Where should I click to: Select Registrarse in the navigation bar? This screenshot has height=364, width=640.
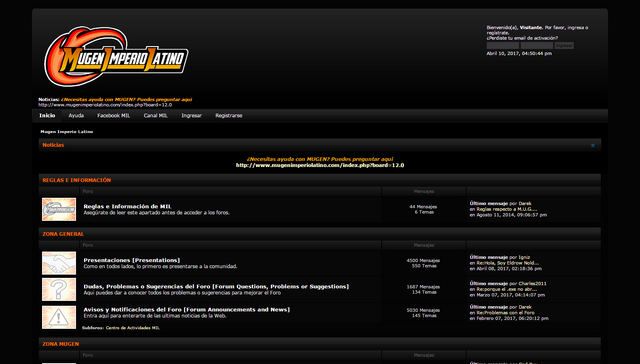pyautogui.click(x=229, y=115)
